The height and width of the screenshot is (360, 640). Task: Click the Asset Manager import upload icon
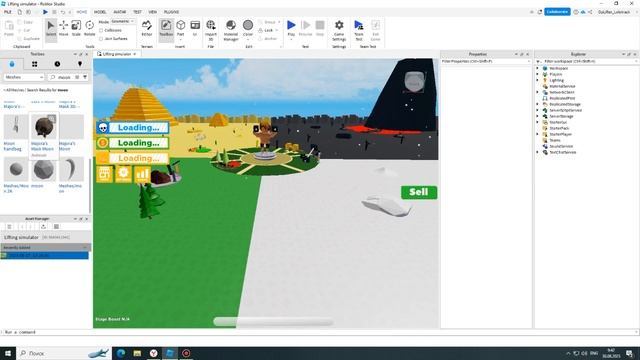pos(43,227)
